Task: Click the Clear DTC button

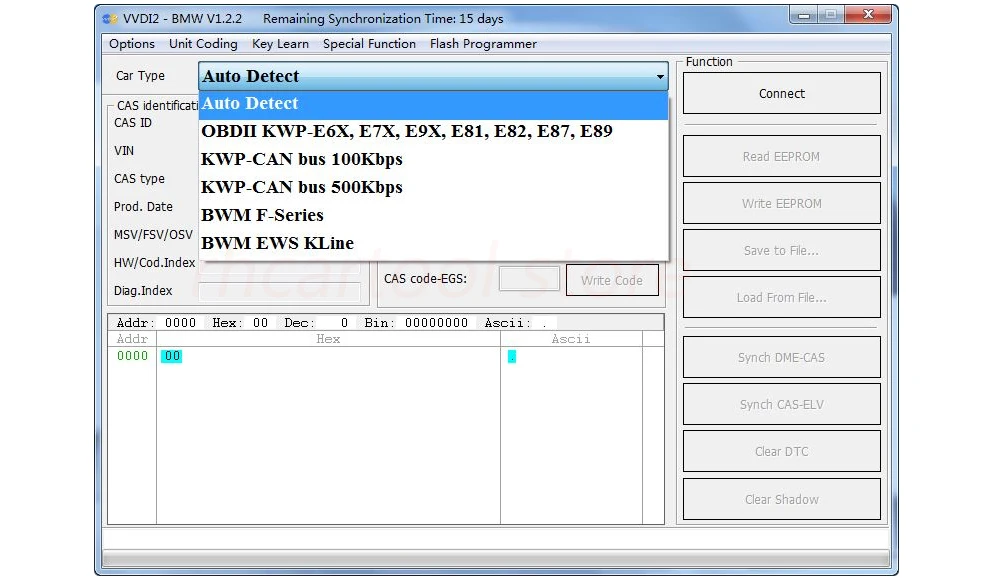Action: click(x=782, y=451)
